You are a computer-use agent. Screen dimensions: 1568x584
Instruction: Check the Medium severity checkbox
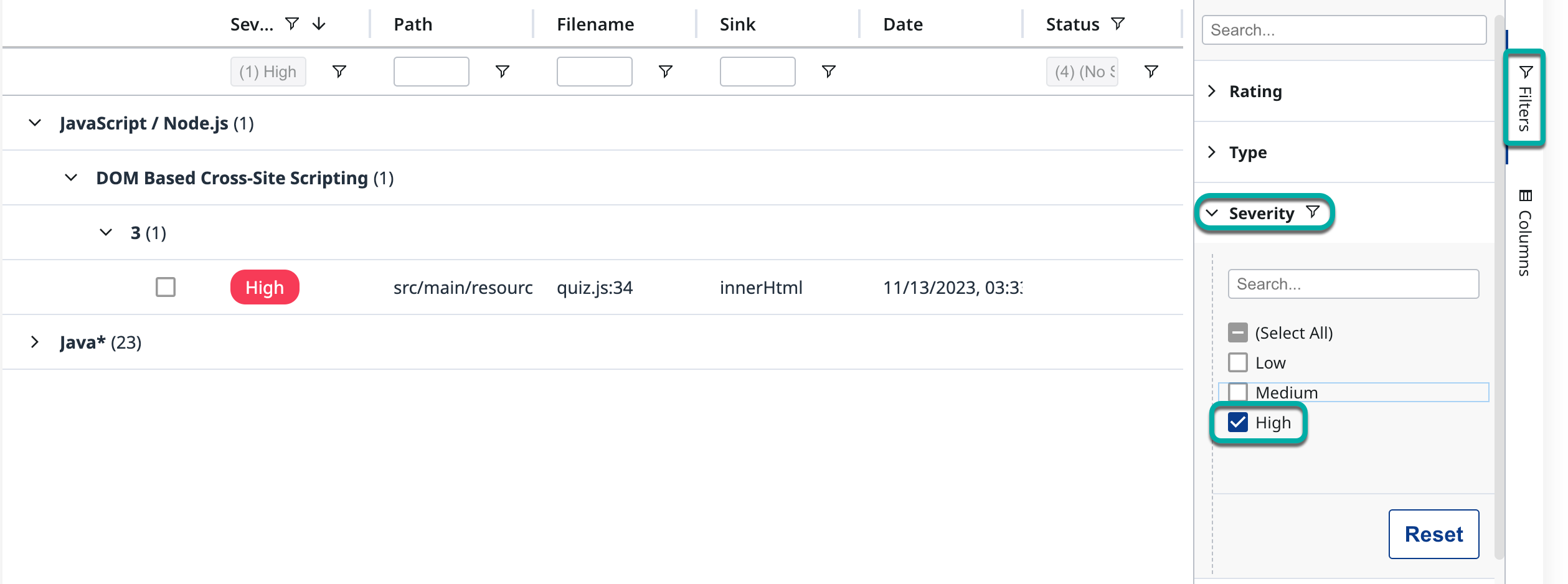(1237, 392)
